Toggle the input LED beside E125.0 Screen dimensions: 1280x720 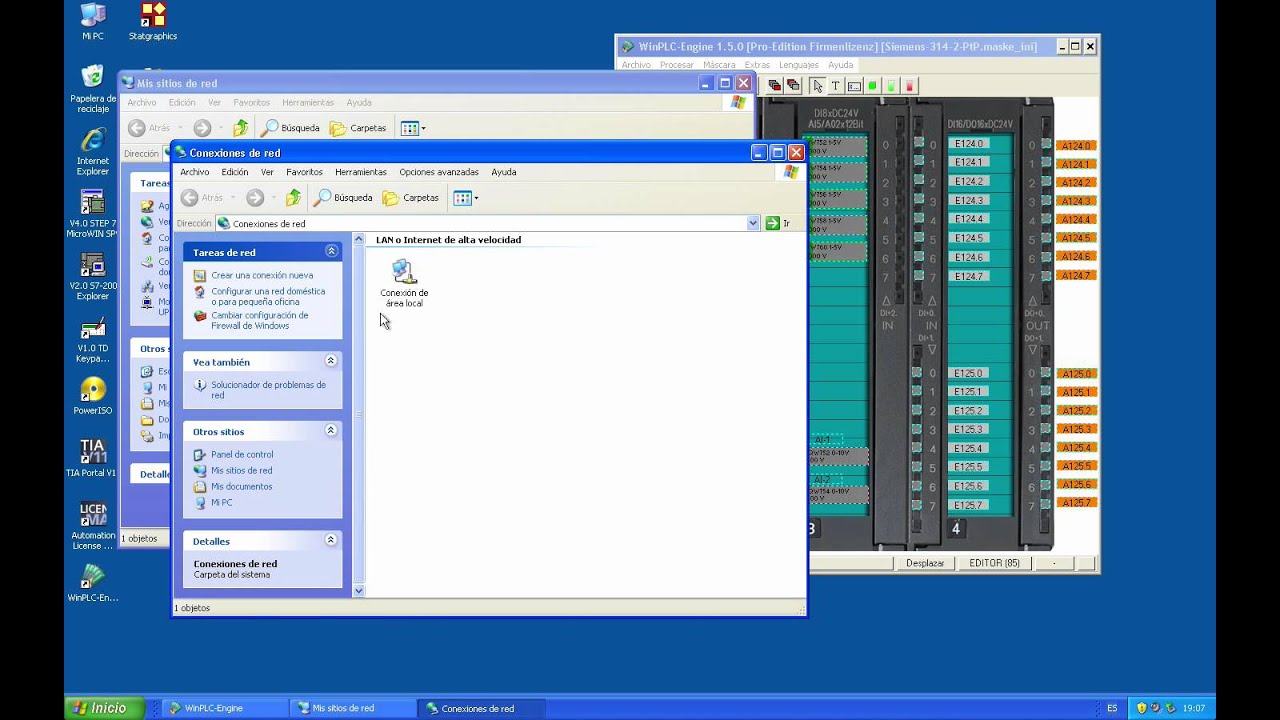(917, 373)
